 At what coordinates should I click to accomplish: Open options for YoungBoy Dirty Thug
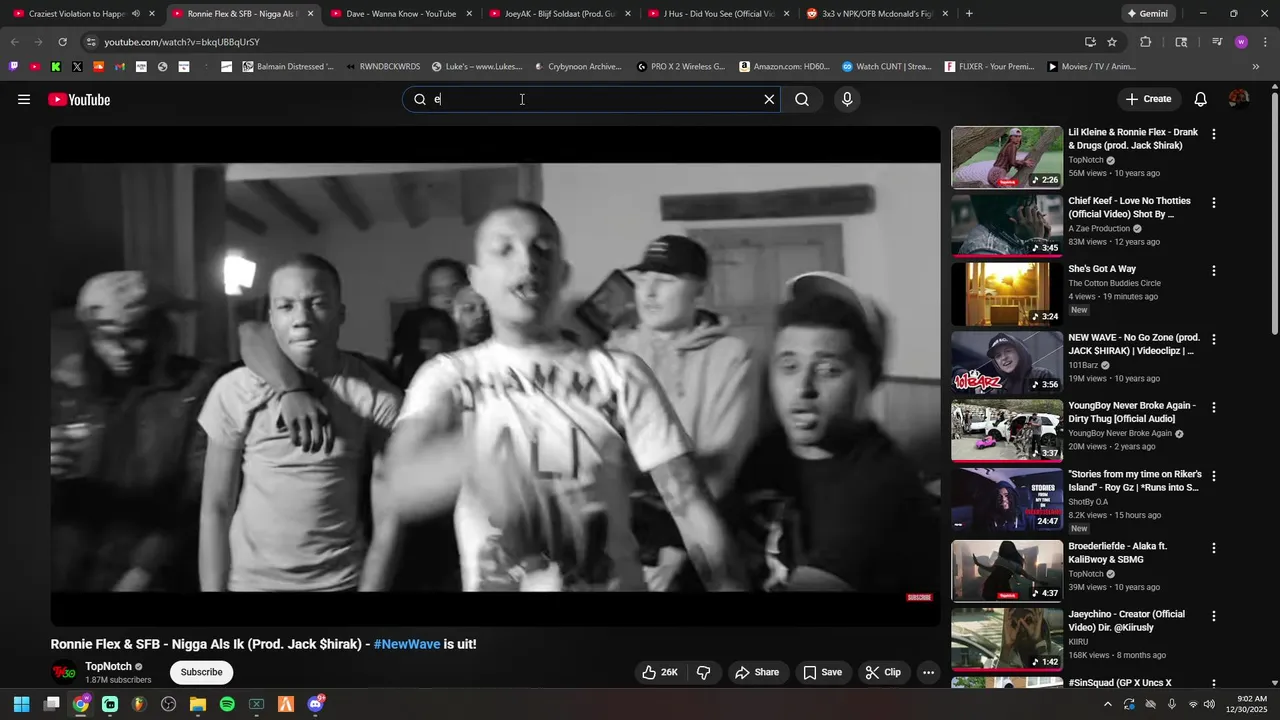pos(1214,407)
